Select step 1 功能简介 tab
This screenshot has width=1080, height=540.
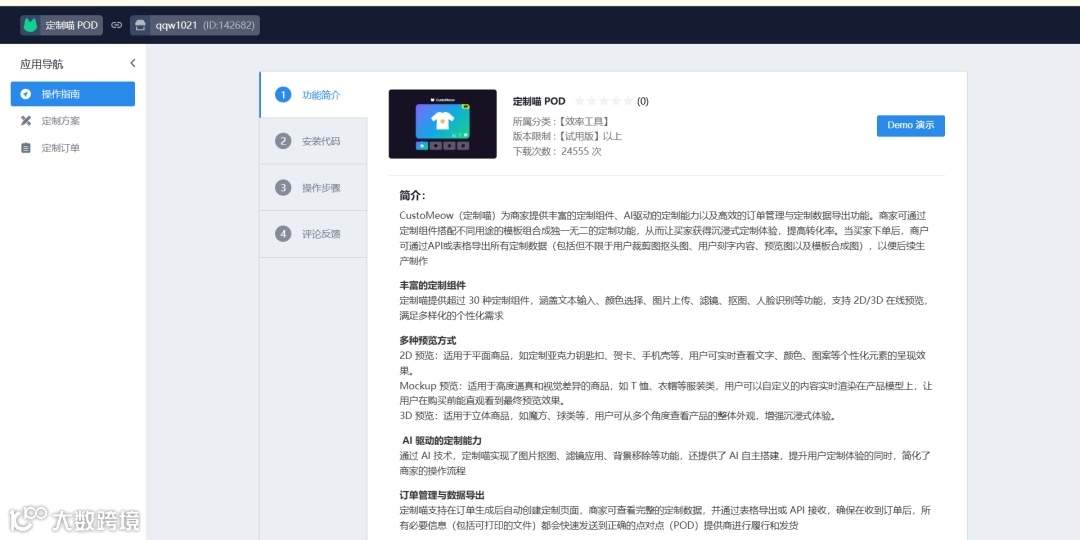tap(313, 95)
